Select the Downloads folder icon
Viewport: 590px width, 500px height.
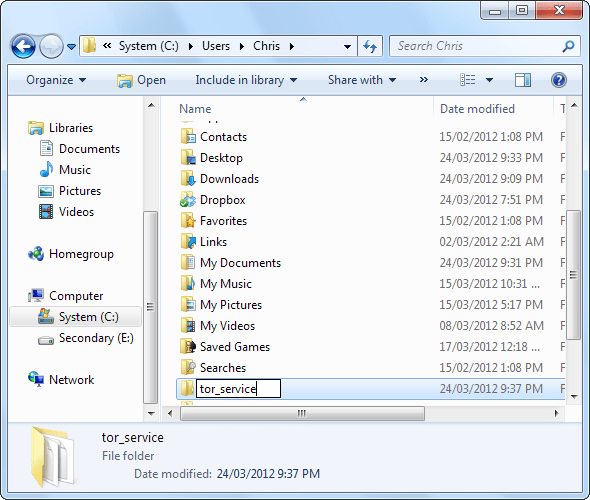pos(188,179)
